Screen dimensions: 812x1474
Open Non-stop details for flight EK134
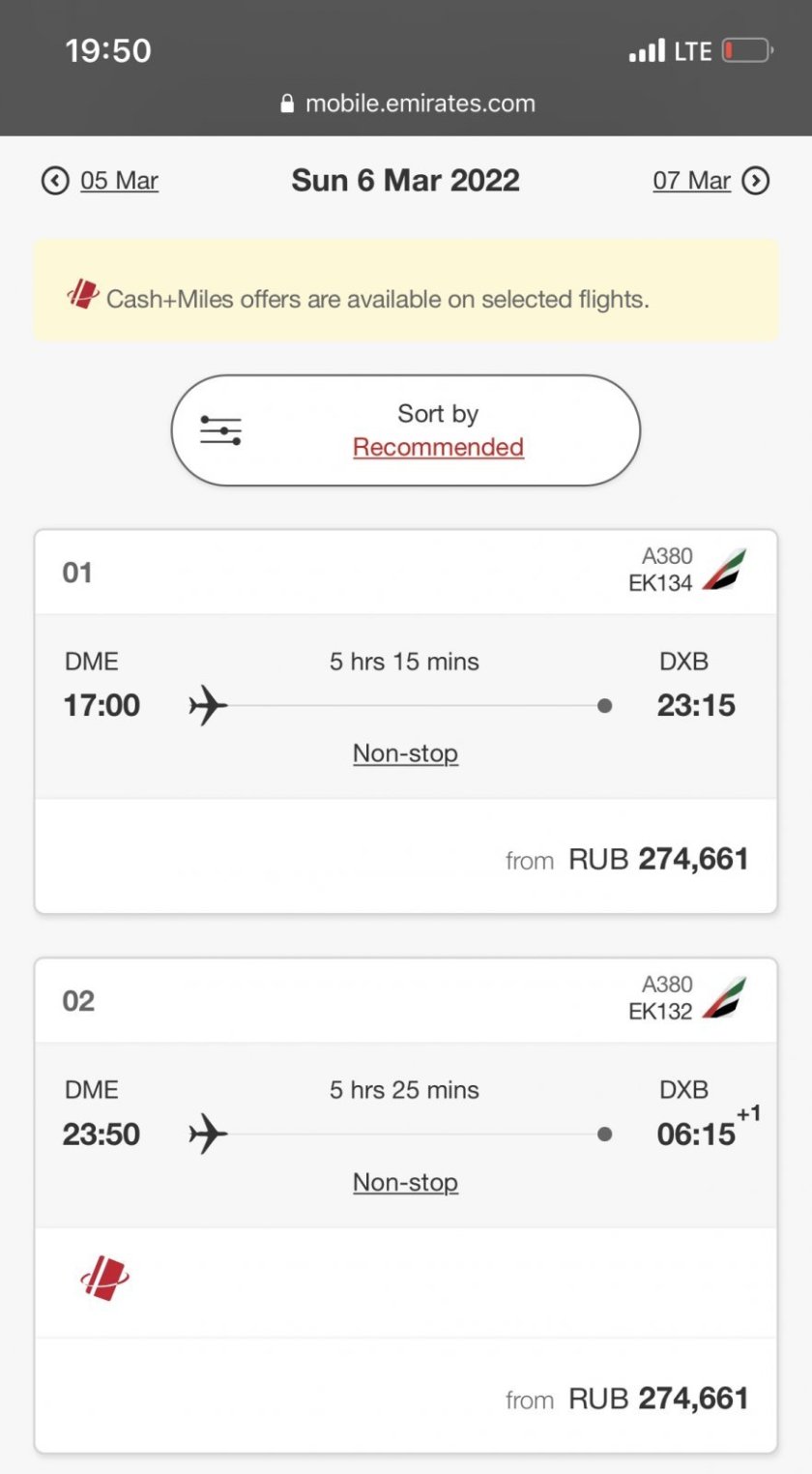click(405, 753)
